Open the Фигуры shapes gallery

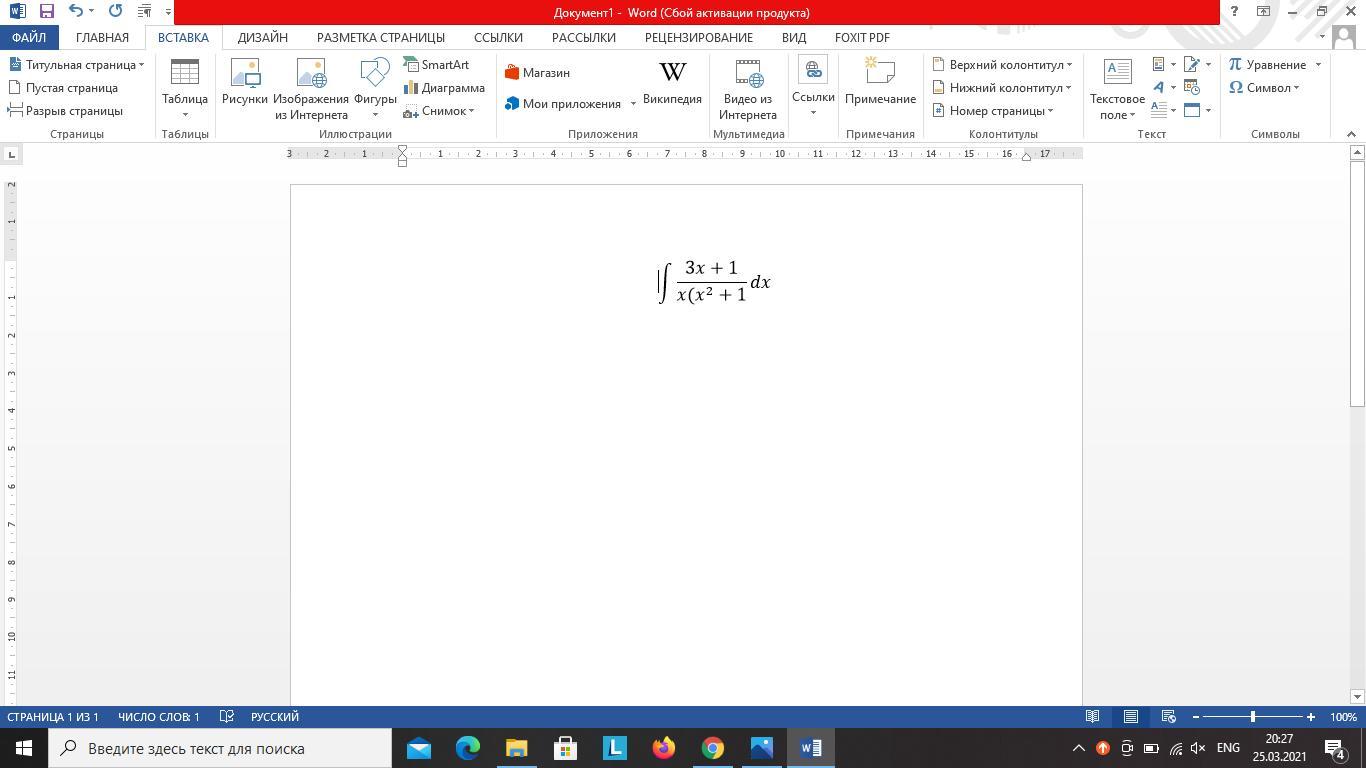pyautogui.click(x=375, y=88)
